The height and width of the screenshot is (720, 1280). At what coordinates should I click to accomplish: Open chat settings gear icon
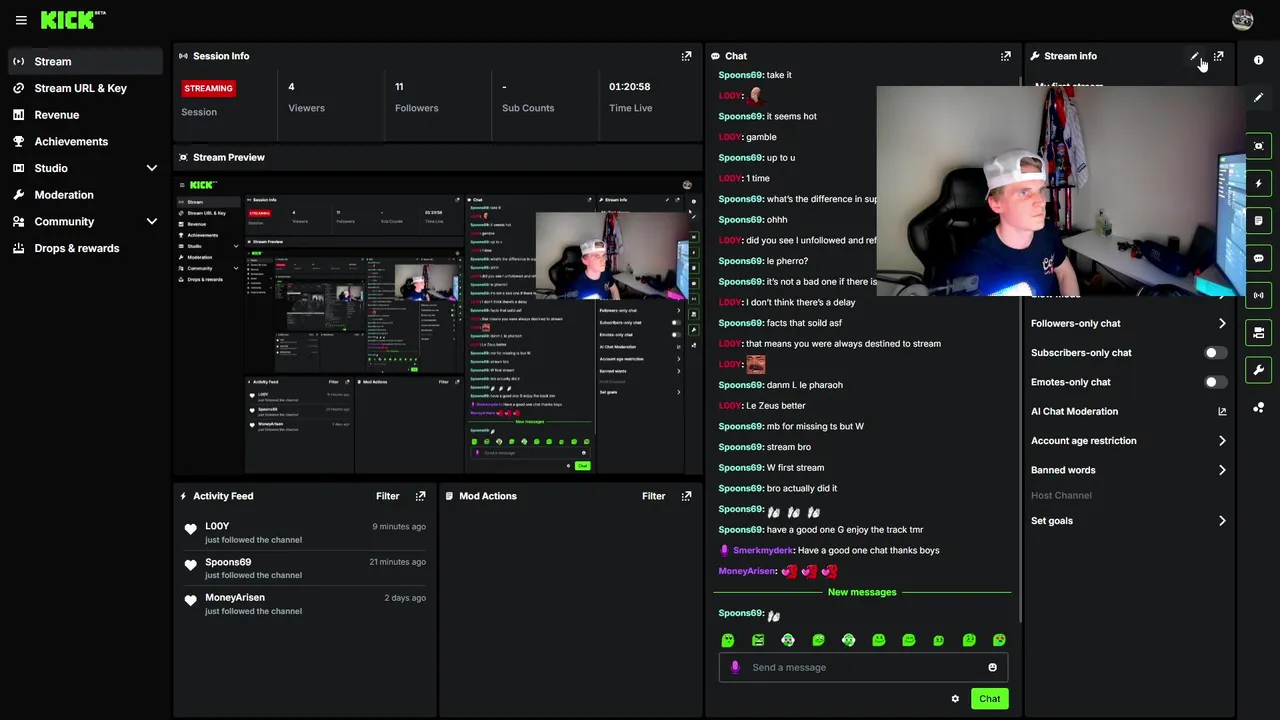[x=955, y=699]
